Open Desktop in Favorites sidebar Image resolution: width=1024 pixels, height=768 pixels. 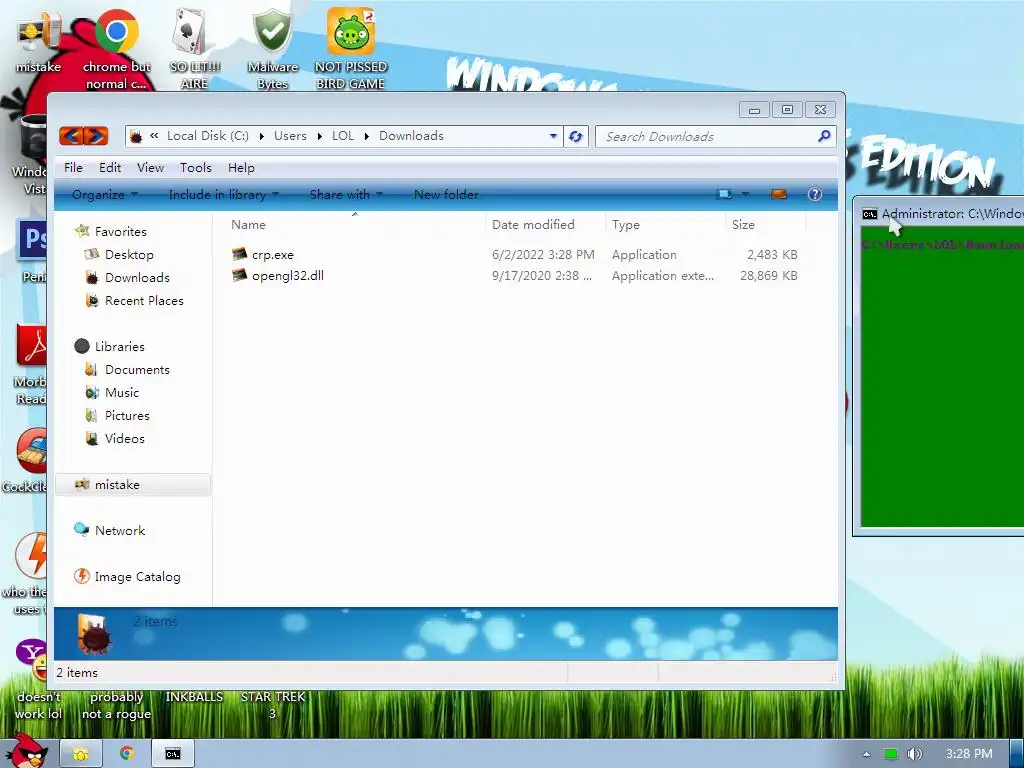(129, 254)
